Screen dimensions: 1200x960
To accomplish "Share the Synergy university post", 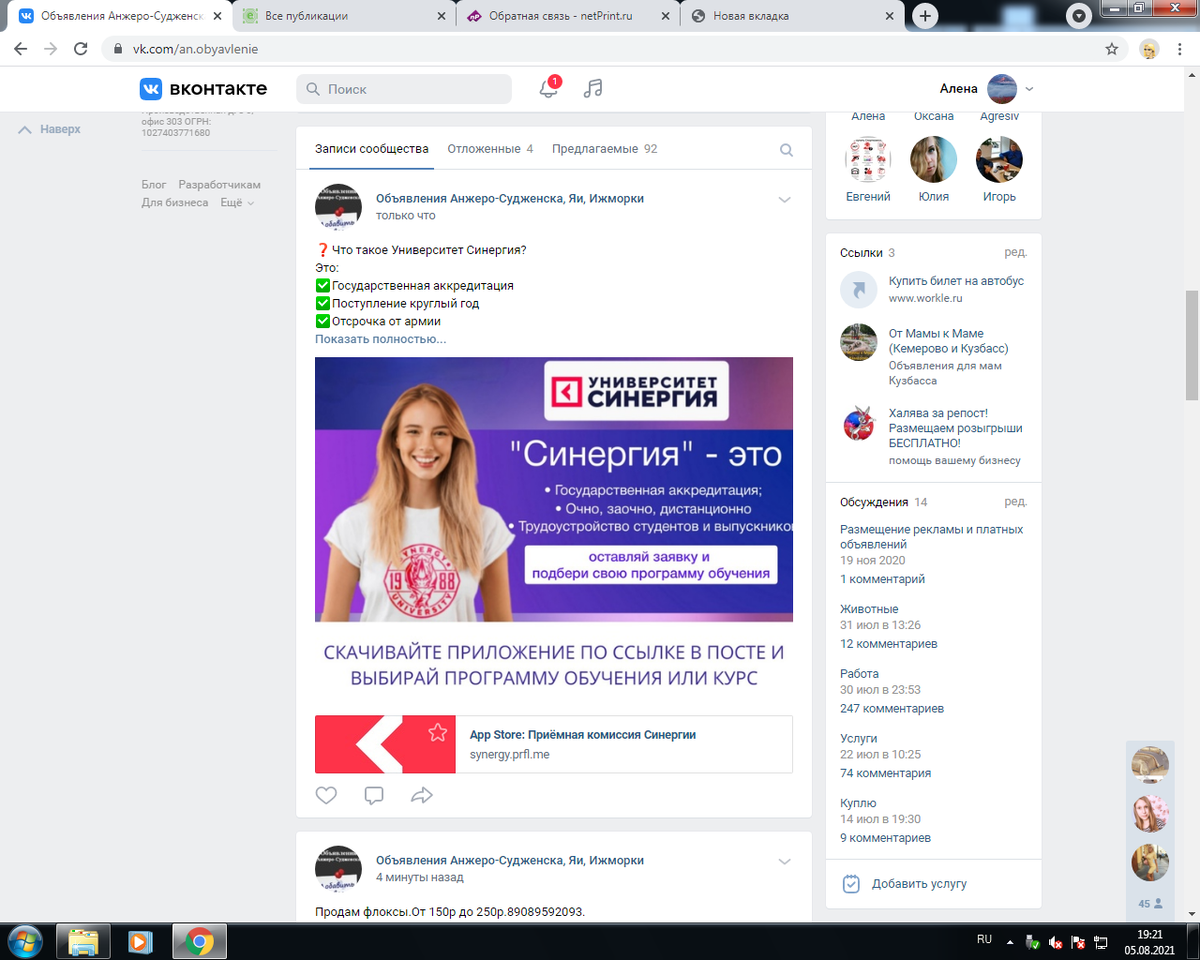I will (422, 796).
